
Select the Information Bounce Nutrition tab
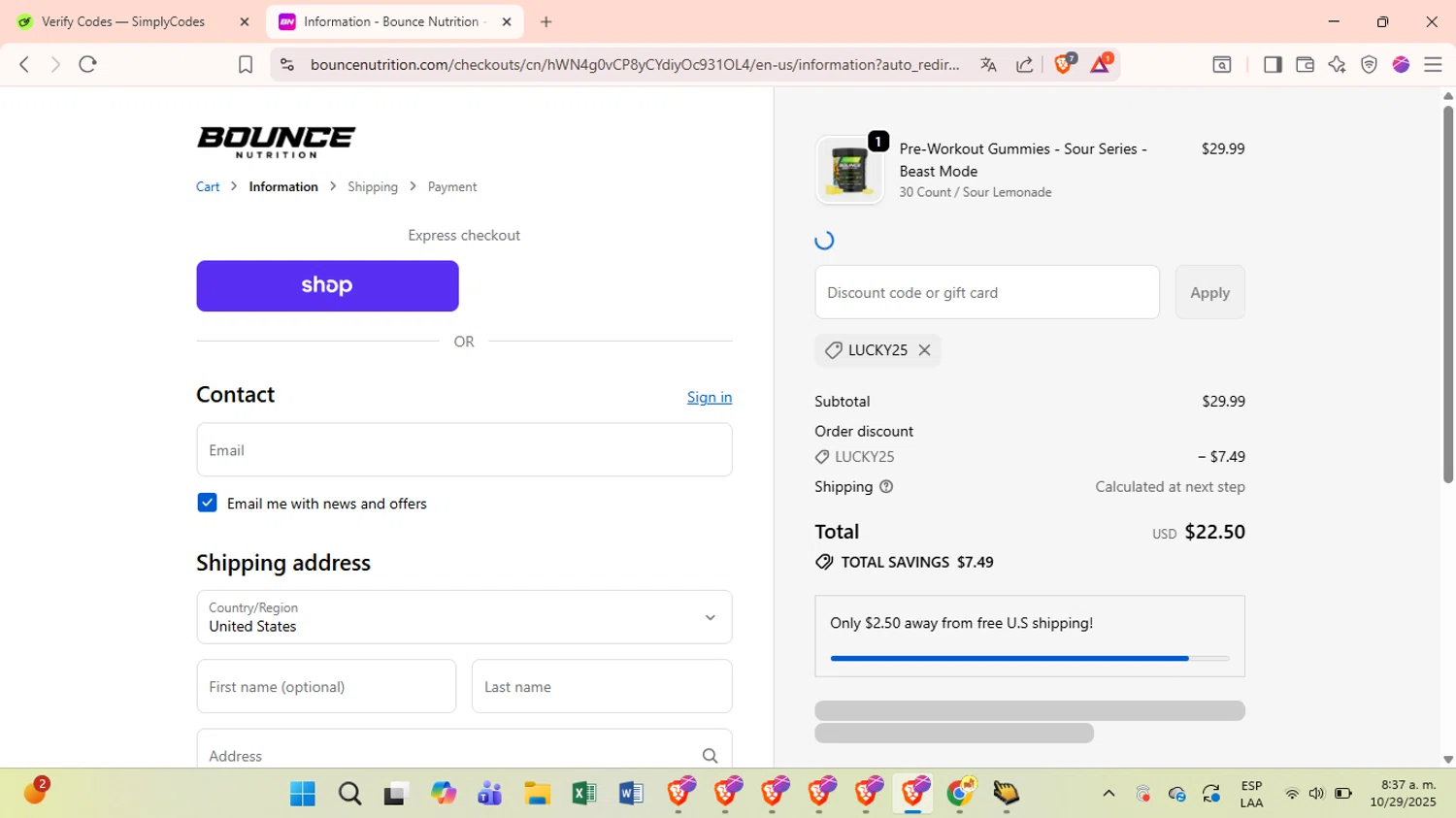[x=395, y=21]
